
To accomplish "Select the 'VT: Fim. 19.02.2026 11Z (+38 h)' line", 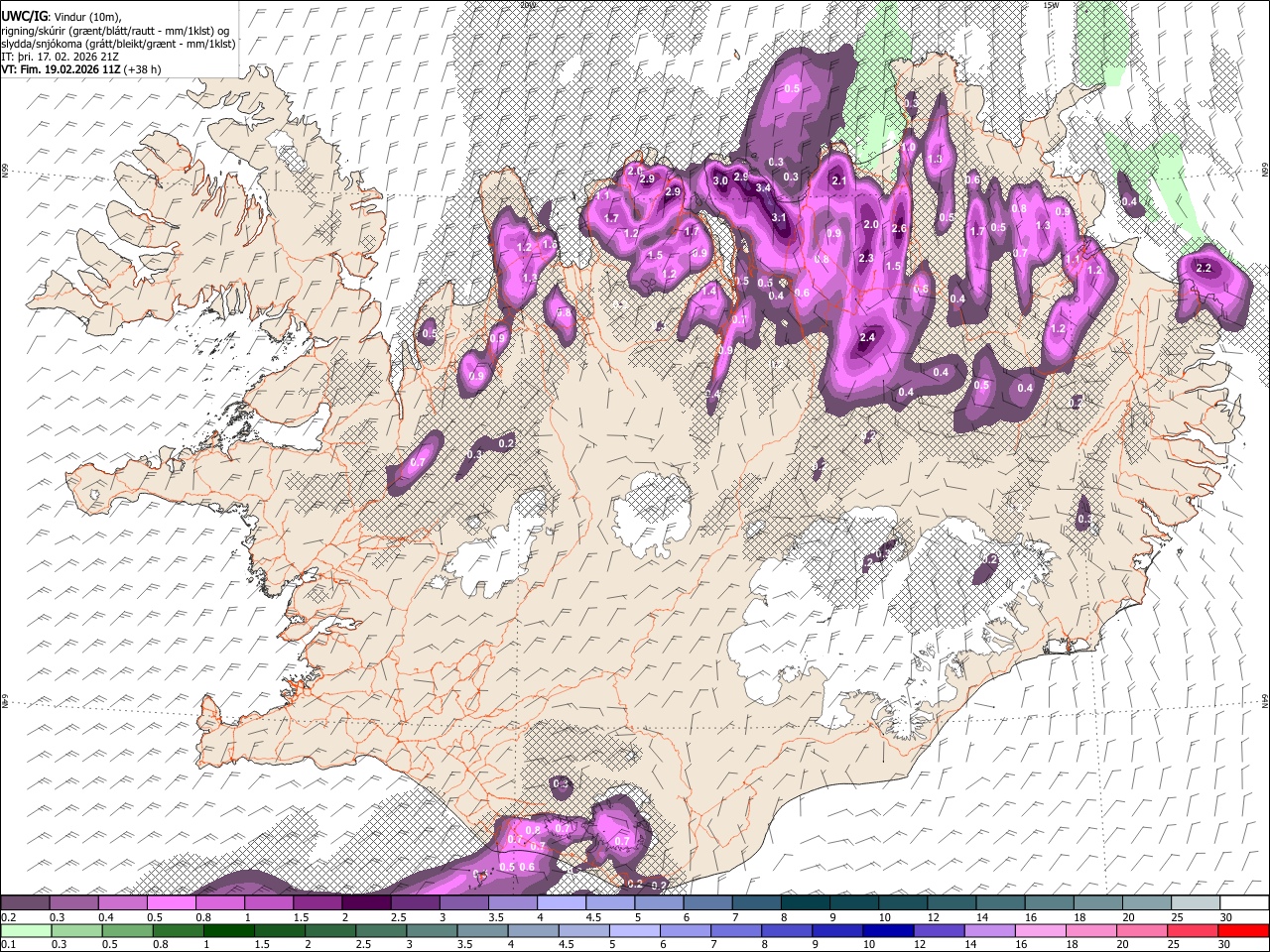I will [81, 69].
